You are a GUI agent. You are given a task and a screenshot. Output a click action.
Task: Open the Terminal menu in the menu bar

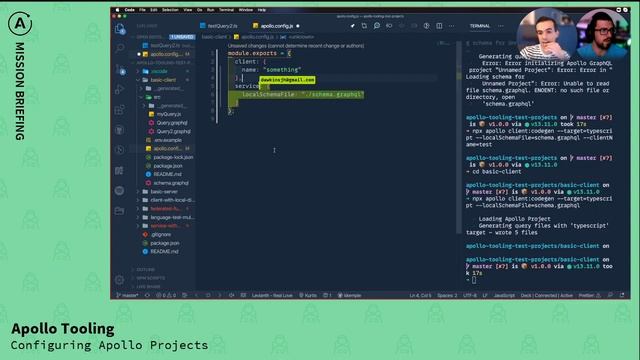[x=227, y=10]
